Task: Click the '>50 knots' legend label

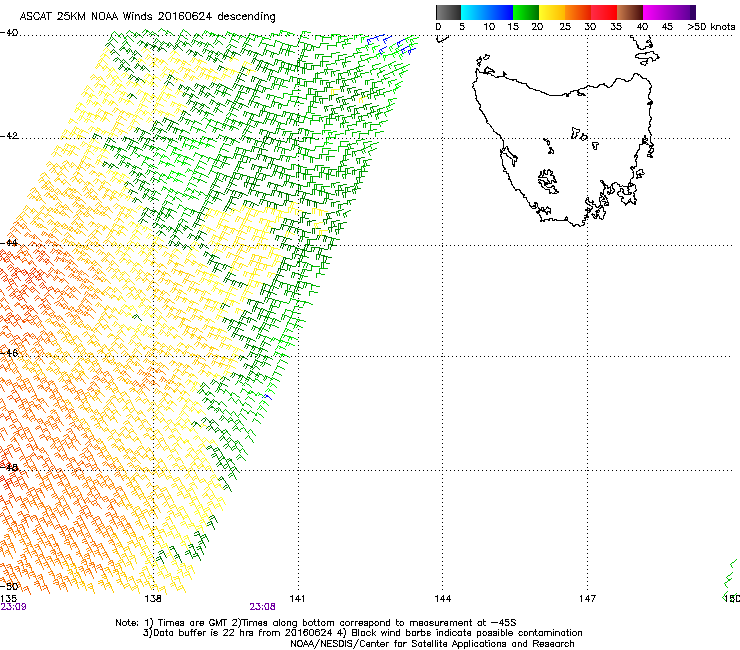Action: click(711, 26)
